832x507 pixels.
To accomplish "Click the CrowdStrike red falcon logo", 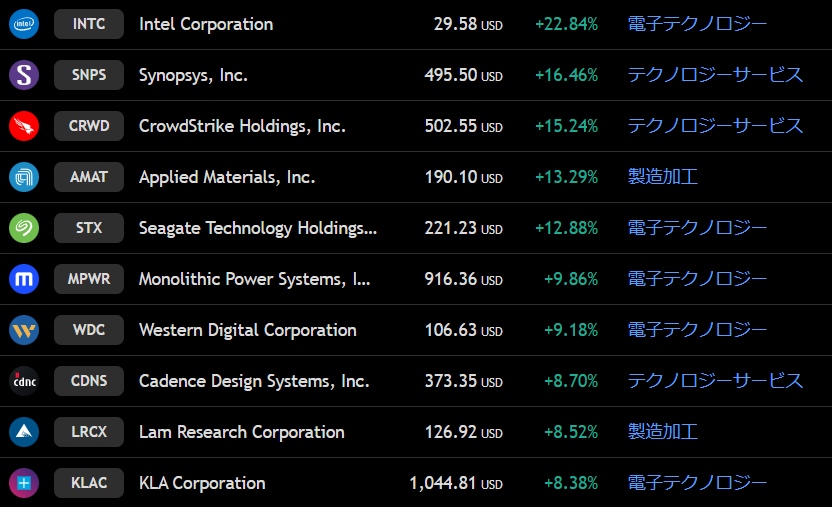I will 23,126.
